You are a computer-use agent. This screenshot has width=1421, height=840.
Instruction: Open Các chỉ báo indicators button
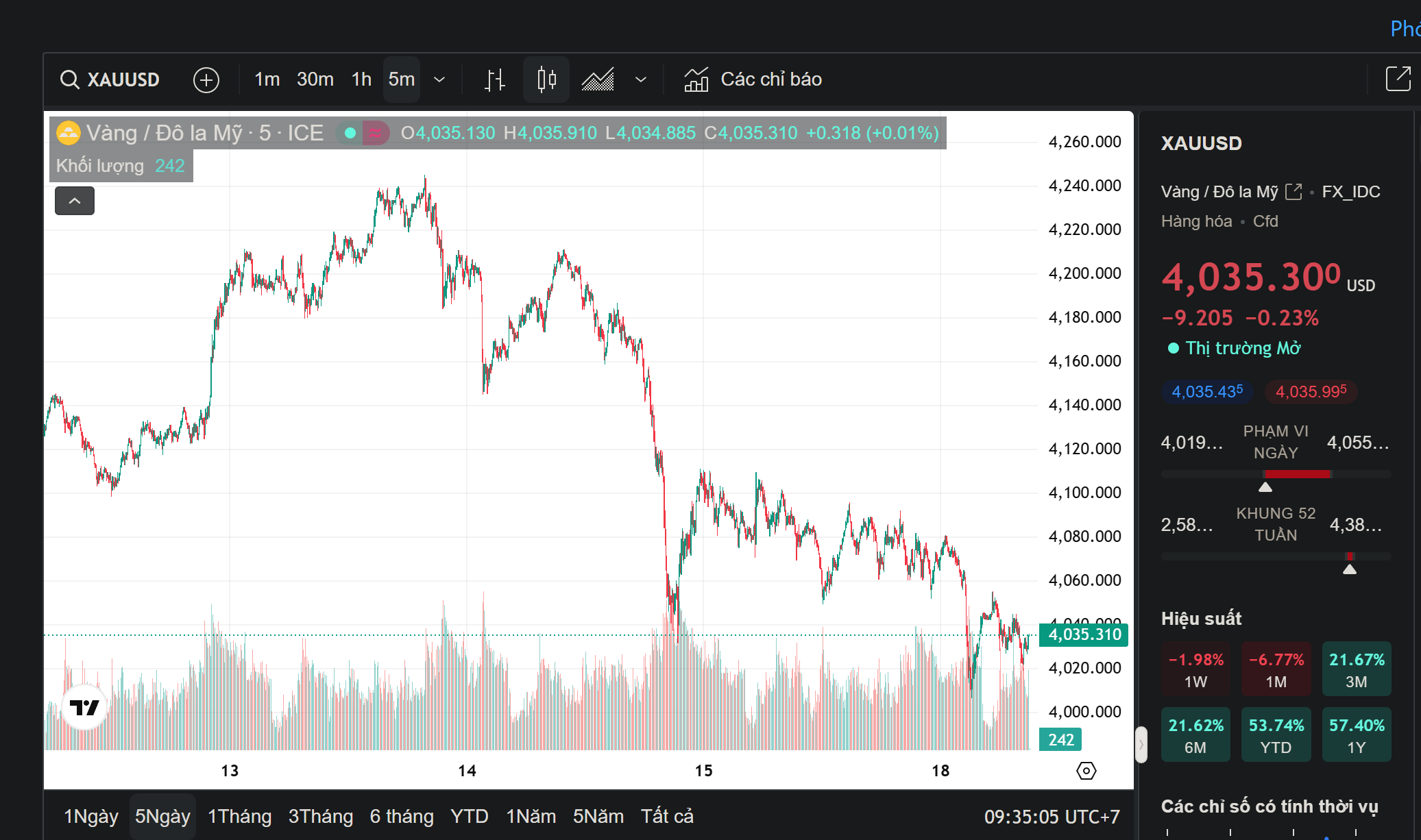pyautogui.click(x=753, y=79)
